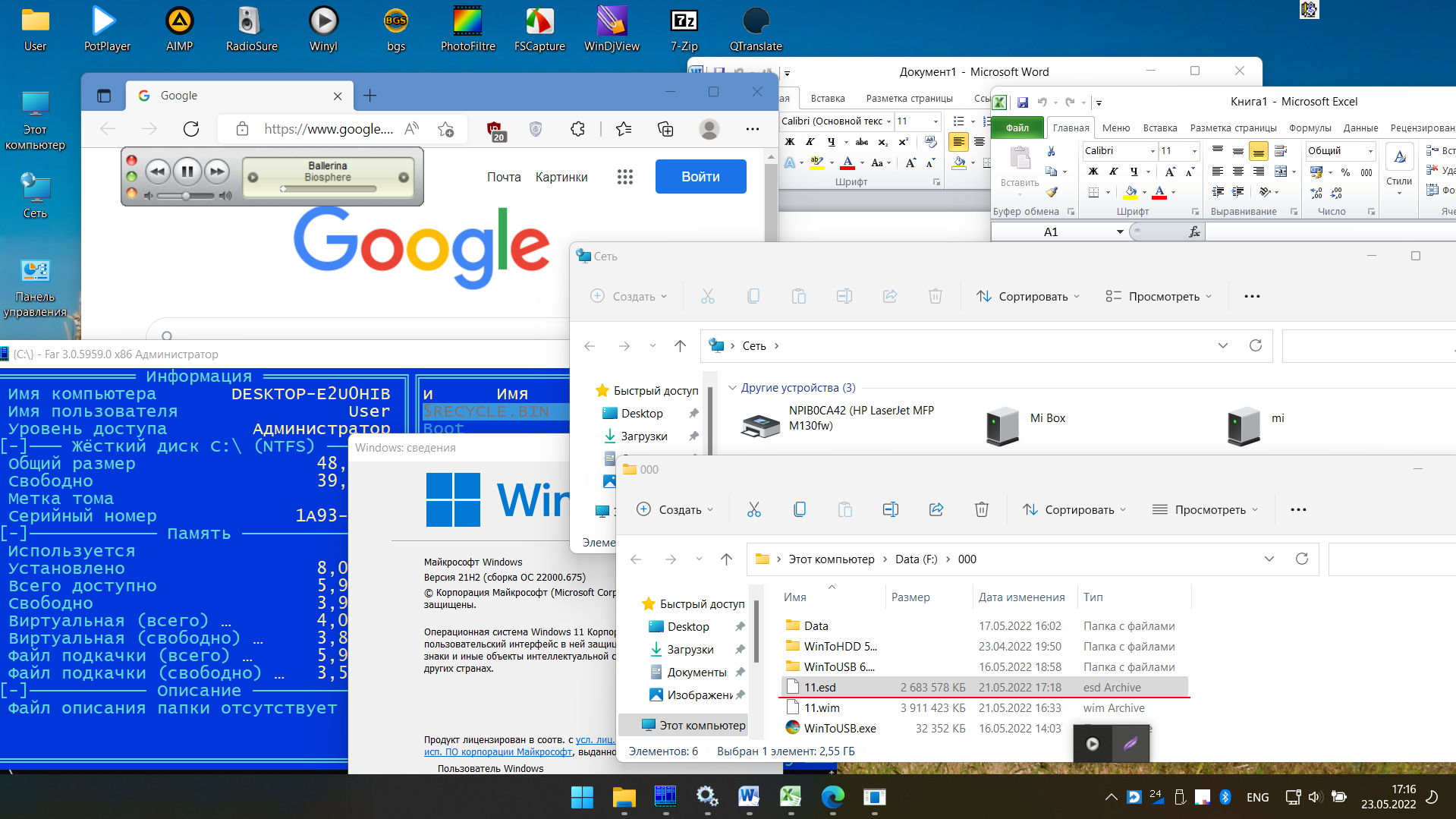Click the Edge browser refresh icon
Screen dimensions: 1456x819
pyautogui.click(x=191, y=129)
